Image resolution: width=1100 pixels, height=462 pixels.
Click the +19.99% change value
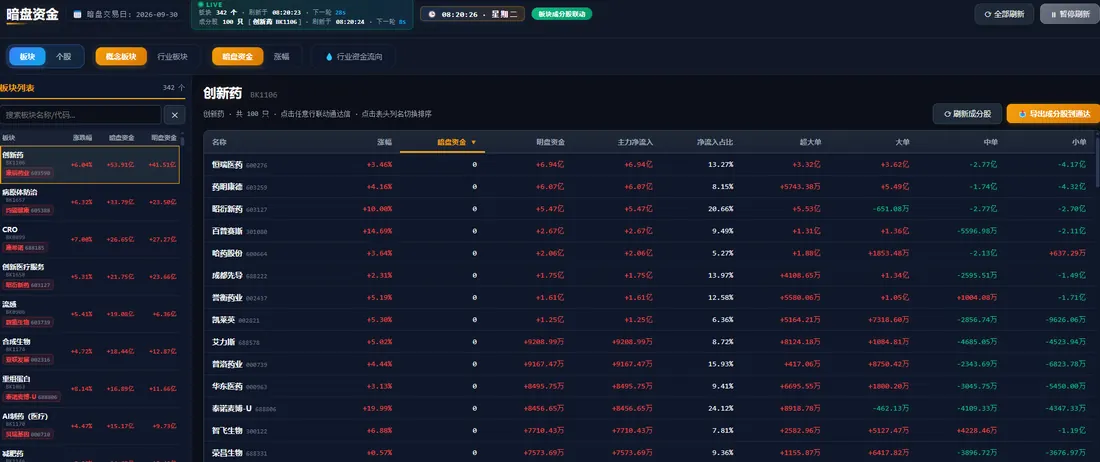point(377,409)
